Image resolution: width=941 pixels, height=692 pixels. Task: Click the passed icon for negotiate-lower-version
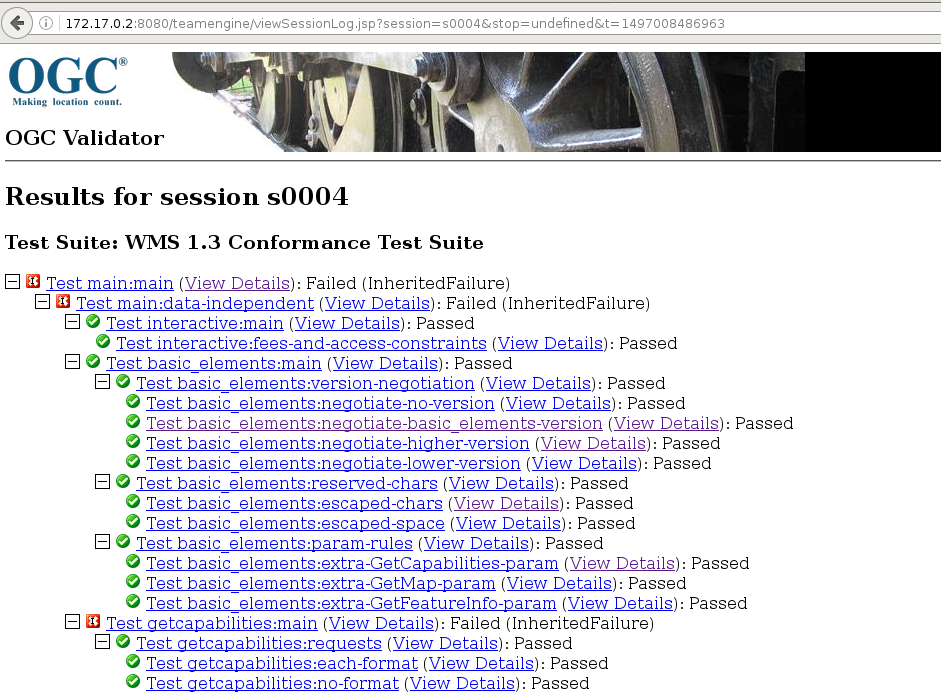pyautogui.click(x=133, y=462)
